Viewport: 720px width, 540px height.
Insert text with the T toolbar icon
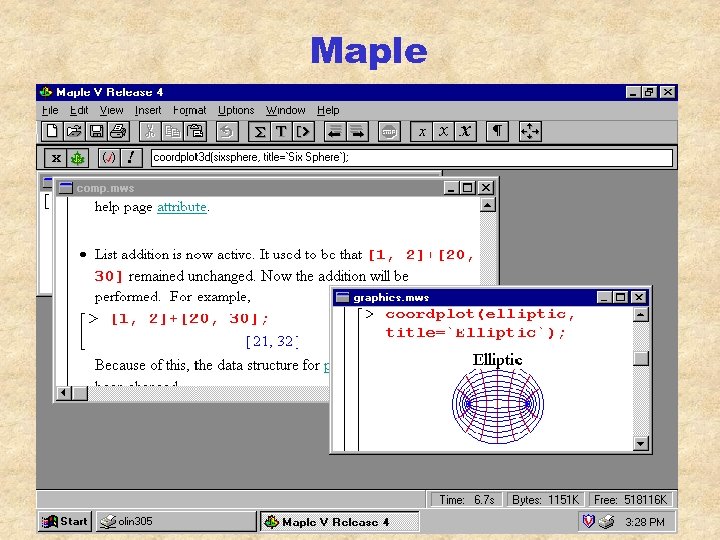coord(281,131)
